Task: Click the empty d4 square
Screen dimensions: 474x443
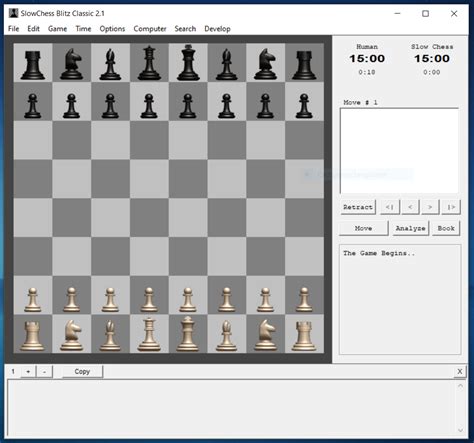Action: 149,217
